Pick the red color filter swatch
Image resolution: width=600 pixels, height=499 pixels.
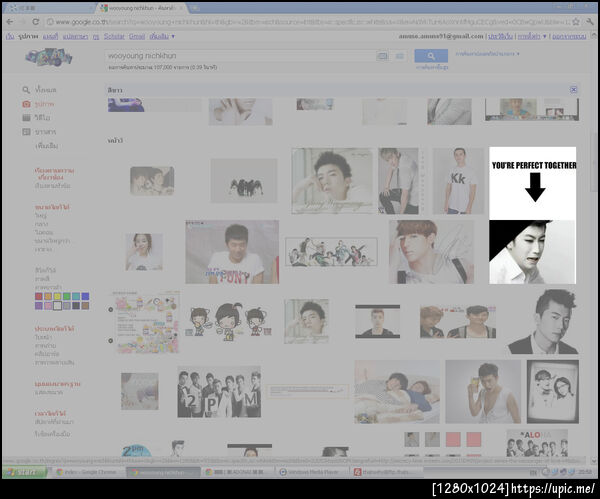point(39,296)
